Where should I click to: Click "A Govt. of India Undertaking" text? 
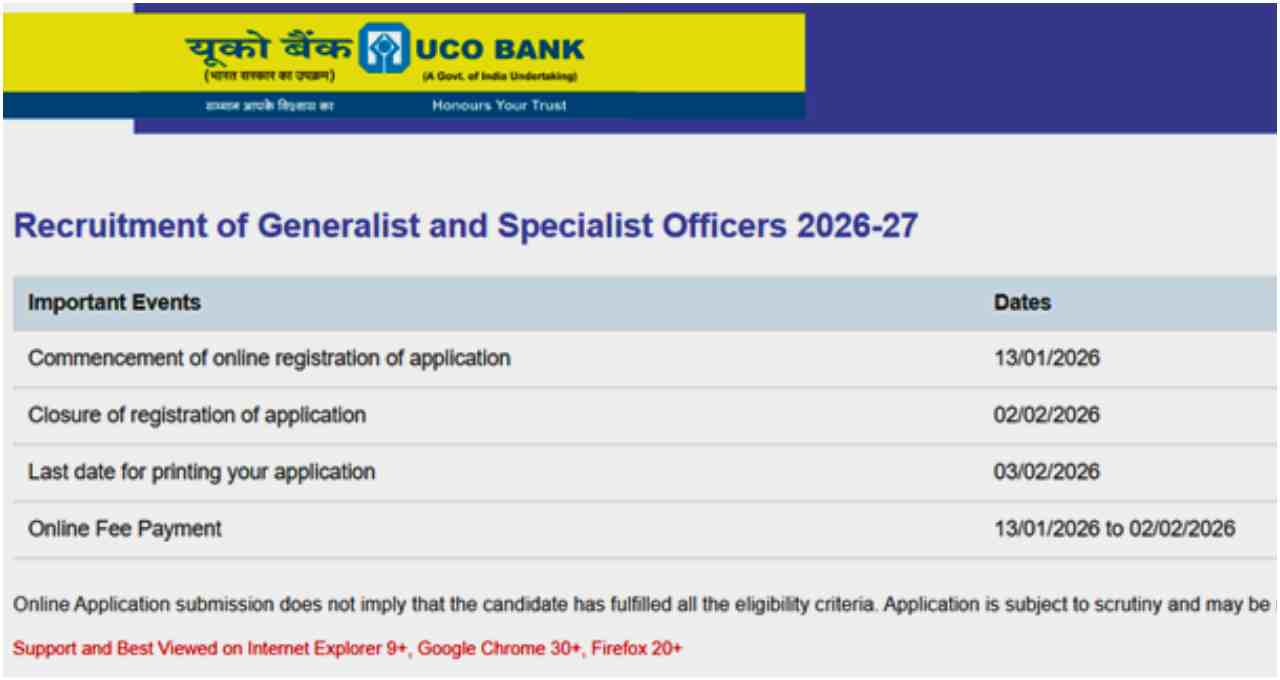499,77
